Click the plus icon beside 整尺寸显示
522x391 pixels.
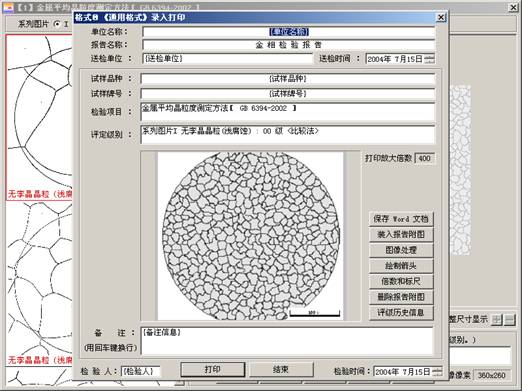[x=497, y=320]
